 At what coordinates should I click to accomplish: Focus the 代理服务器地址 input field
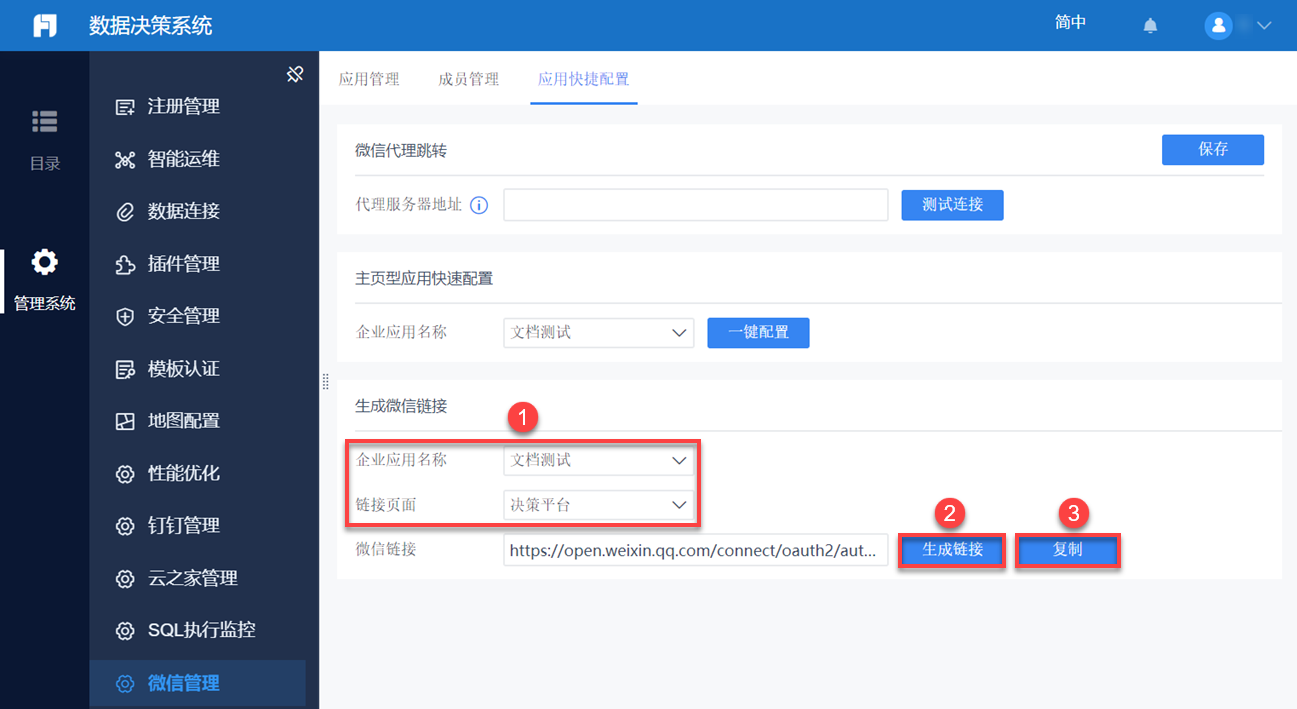(x=696, y=204)
